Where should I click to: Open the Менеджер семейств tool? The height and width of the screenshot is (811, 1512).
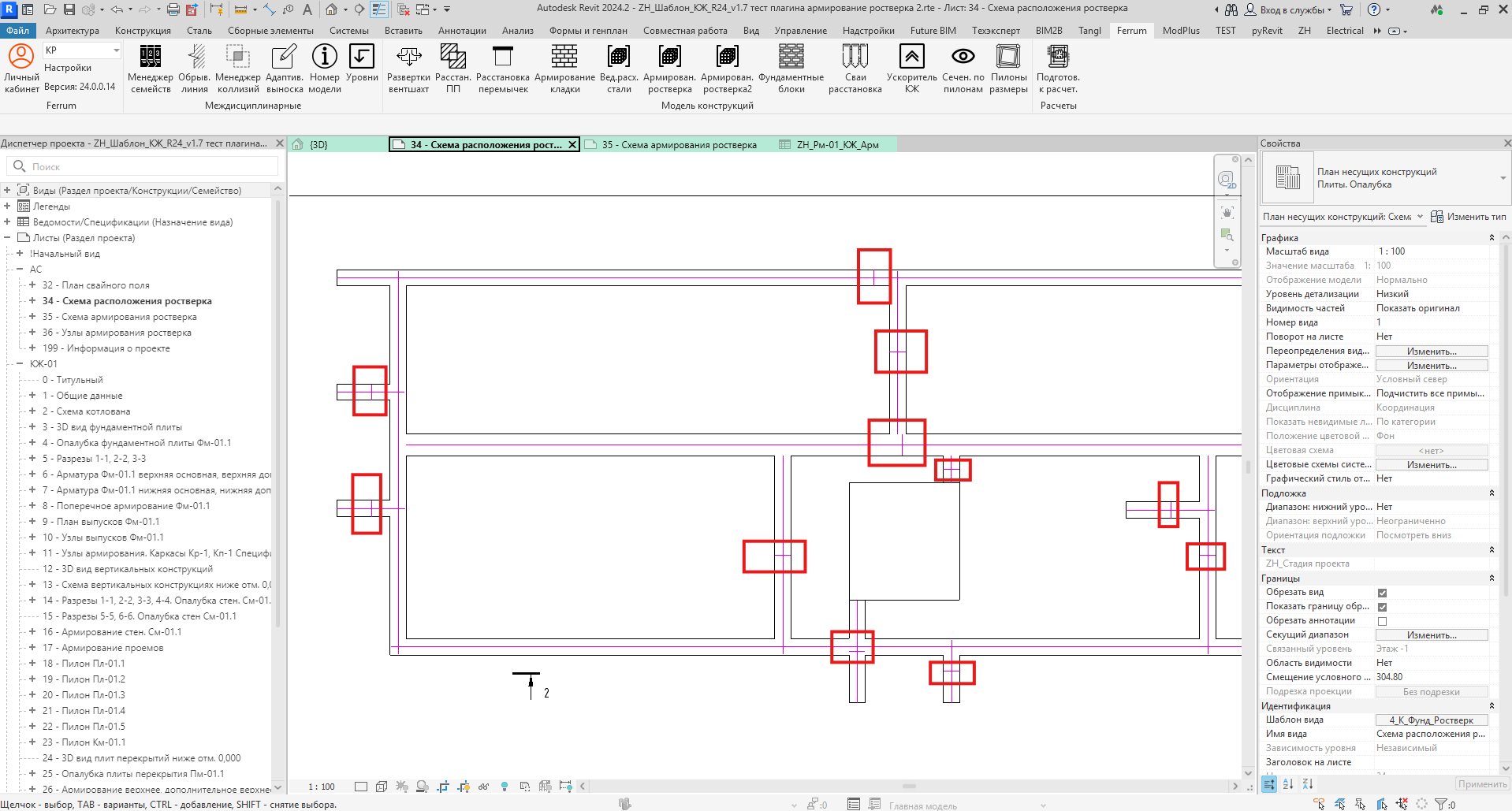click(150, 69)
